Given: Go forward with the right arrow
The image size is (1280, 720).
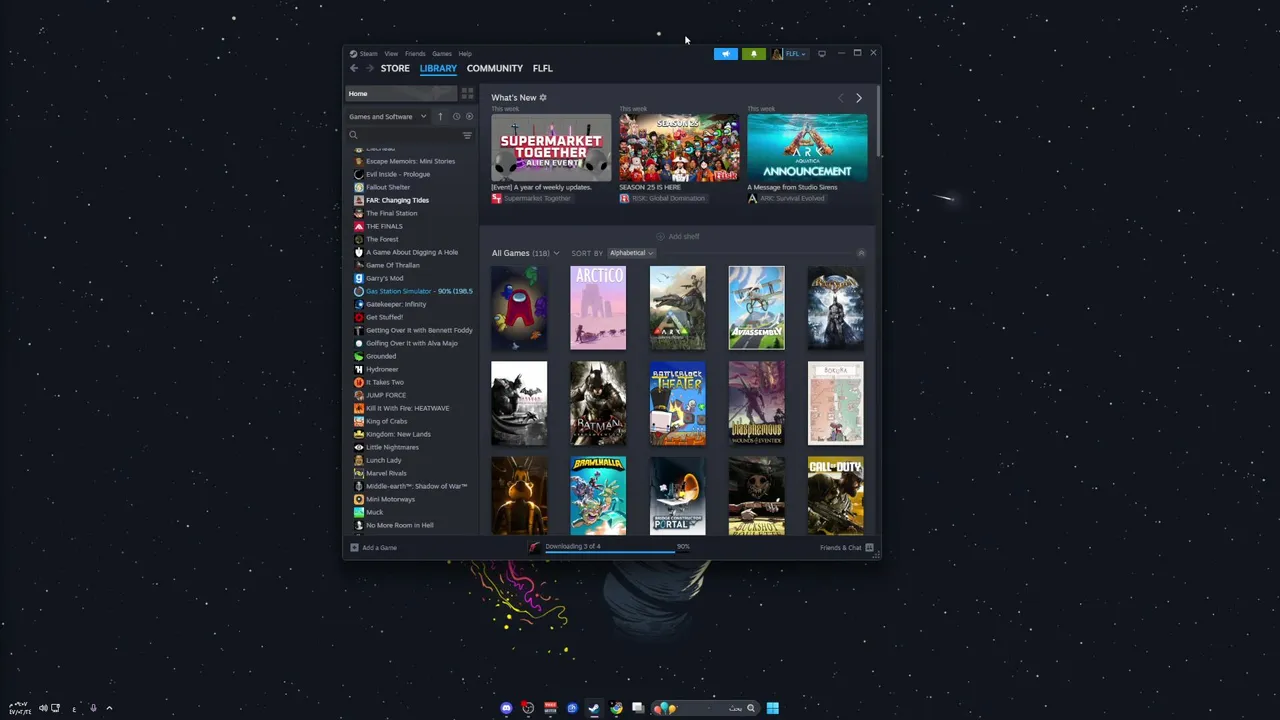Looking at the screenshot, I should (x=370, y=68).
